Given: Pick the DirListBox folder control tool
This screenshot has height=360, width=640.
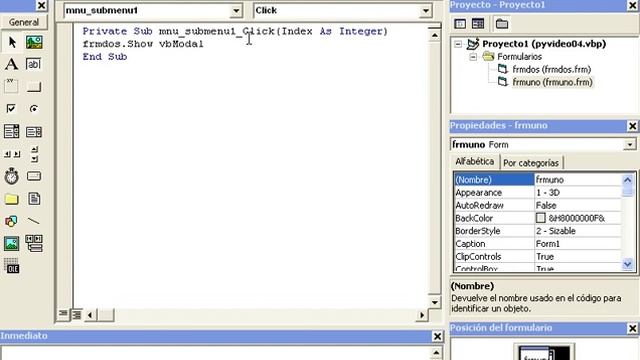Looking at the screenshot, I should 11,199.
